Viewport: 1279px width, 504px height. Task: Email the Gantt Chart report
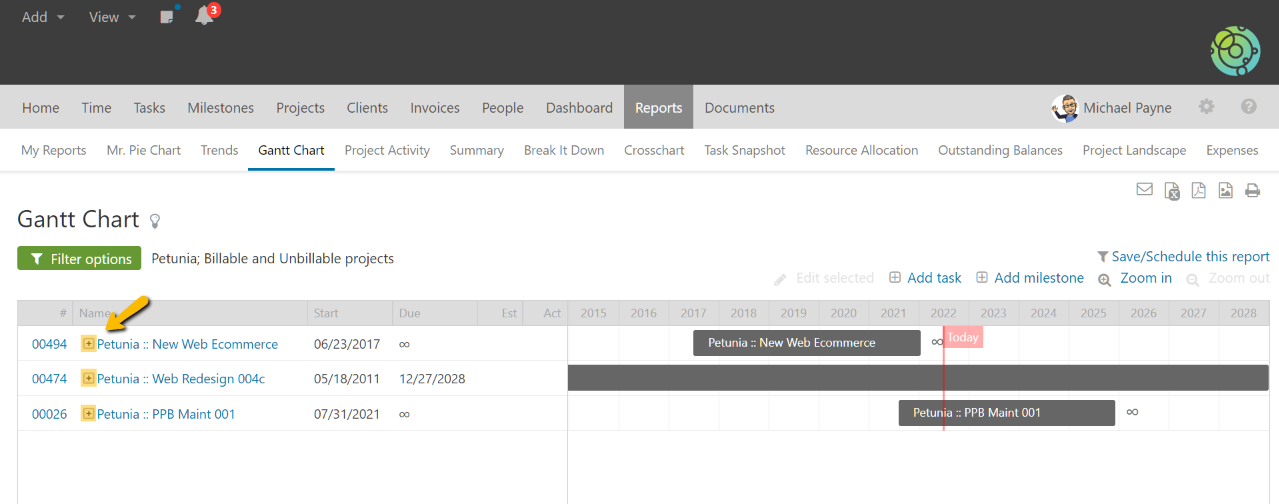click(x=1145, y=190)
